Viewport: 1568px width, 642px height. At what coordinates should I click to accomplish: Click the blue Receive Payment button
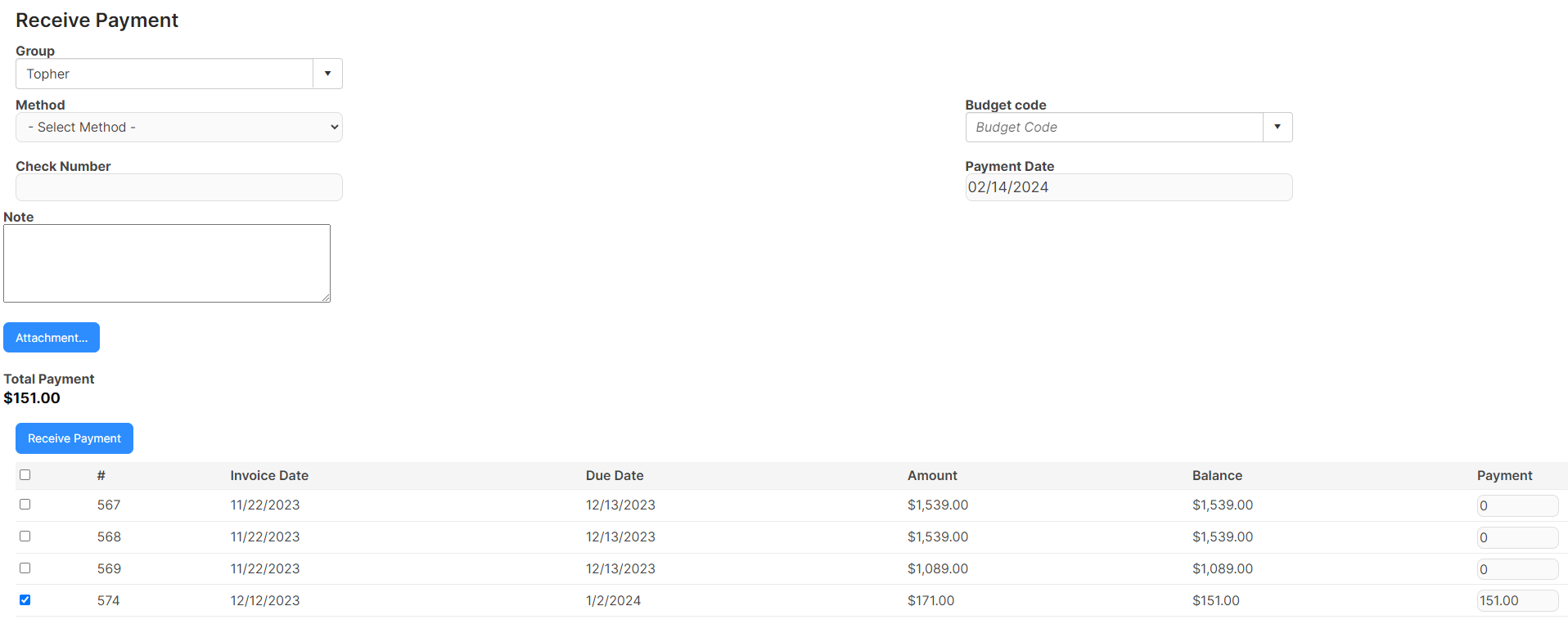click(74, 438)
